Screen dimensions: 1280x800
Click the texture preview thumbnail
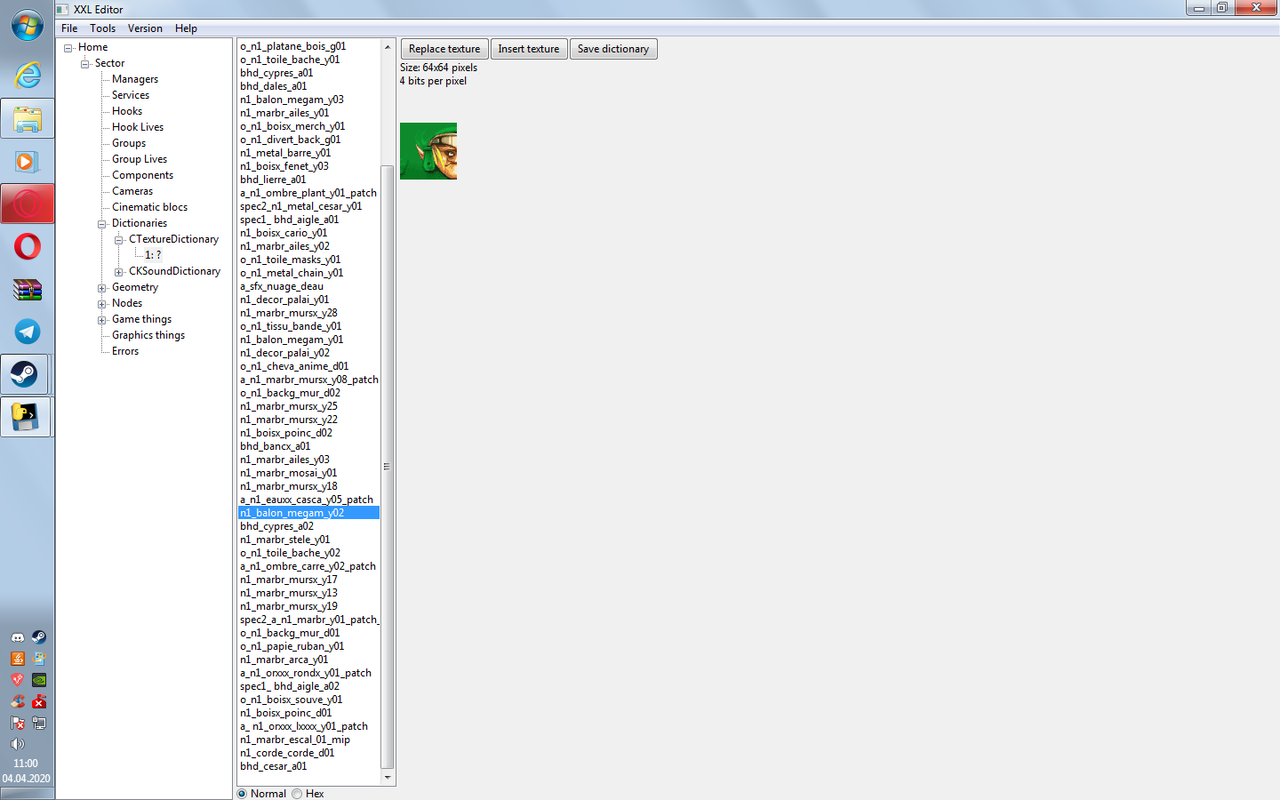(x=428, y=151)
